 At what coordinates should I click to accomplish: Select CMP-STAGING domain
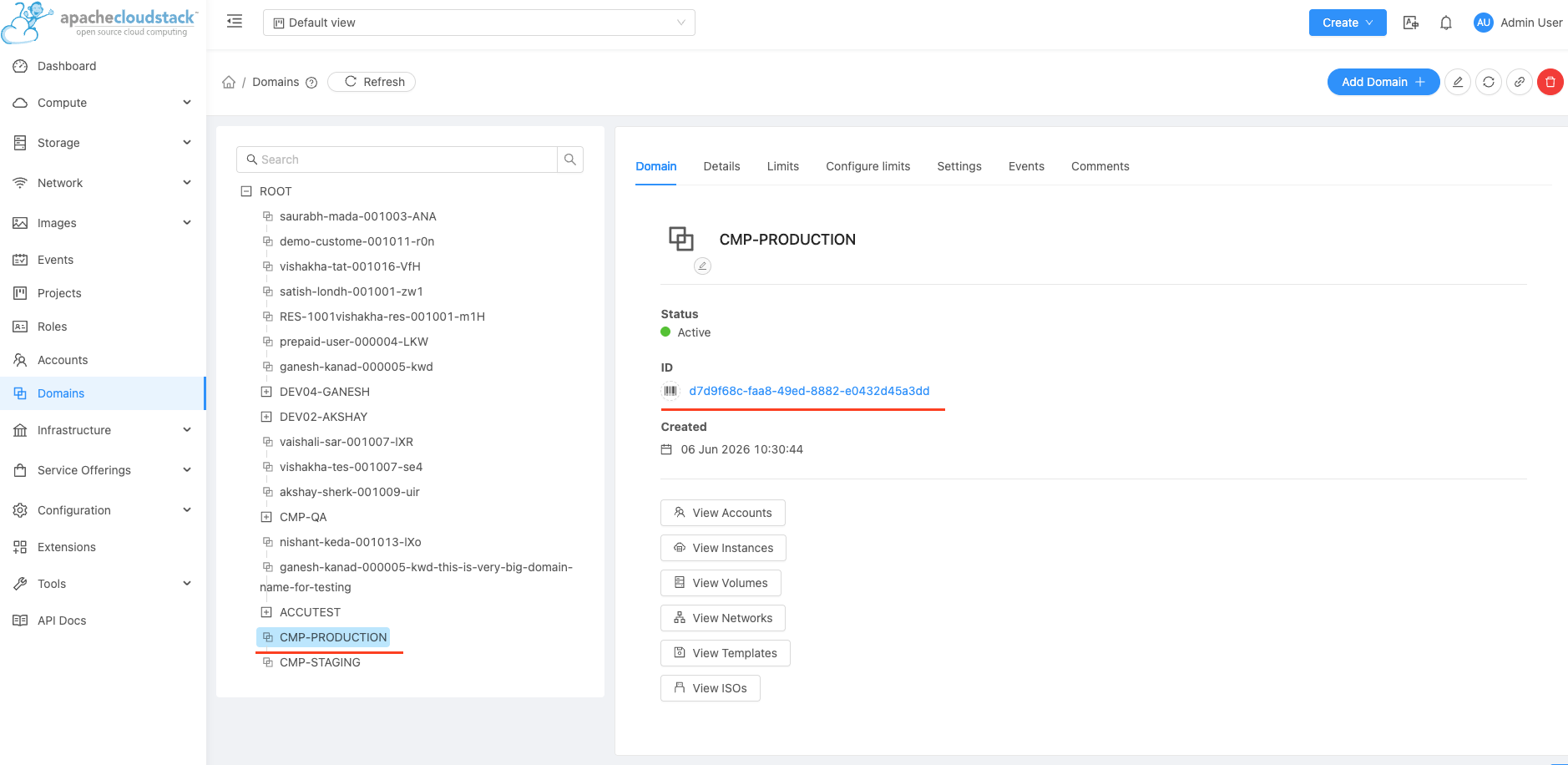tap(320, 662)
